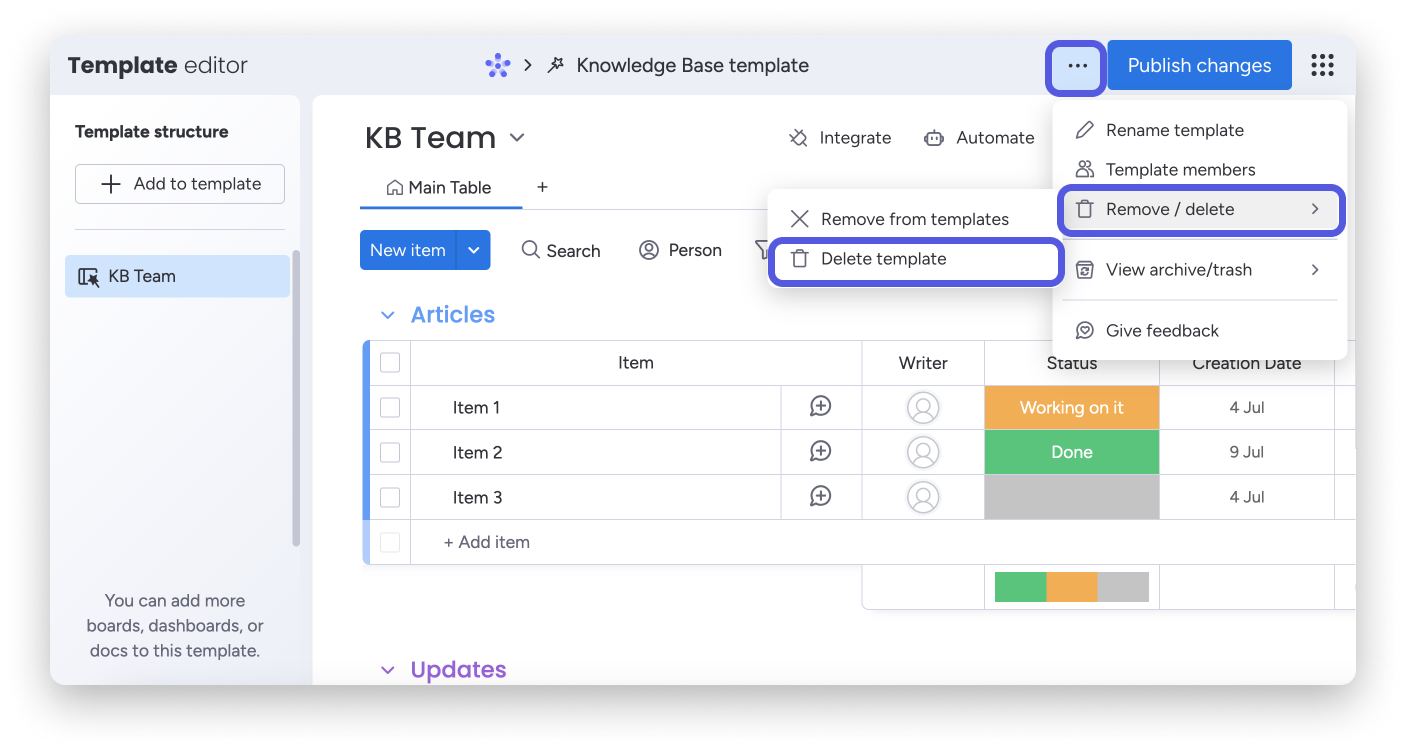Viewport: 1406px width, 750px height.
Task: Click the orange Working on it status swatch
Action: coord(1071,407)
